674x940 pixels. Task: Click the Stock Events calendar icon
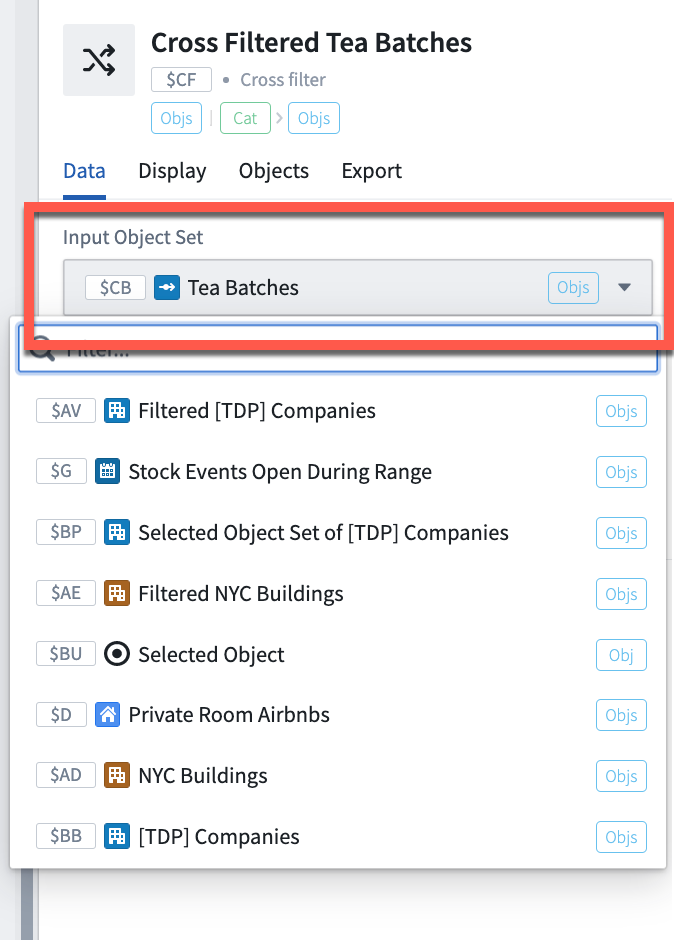[107, 472]
